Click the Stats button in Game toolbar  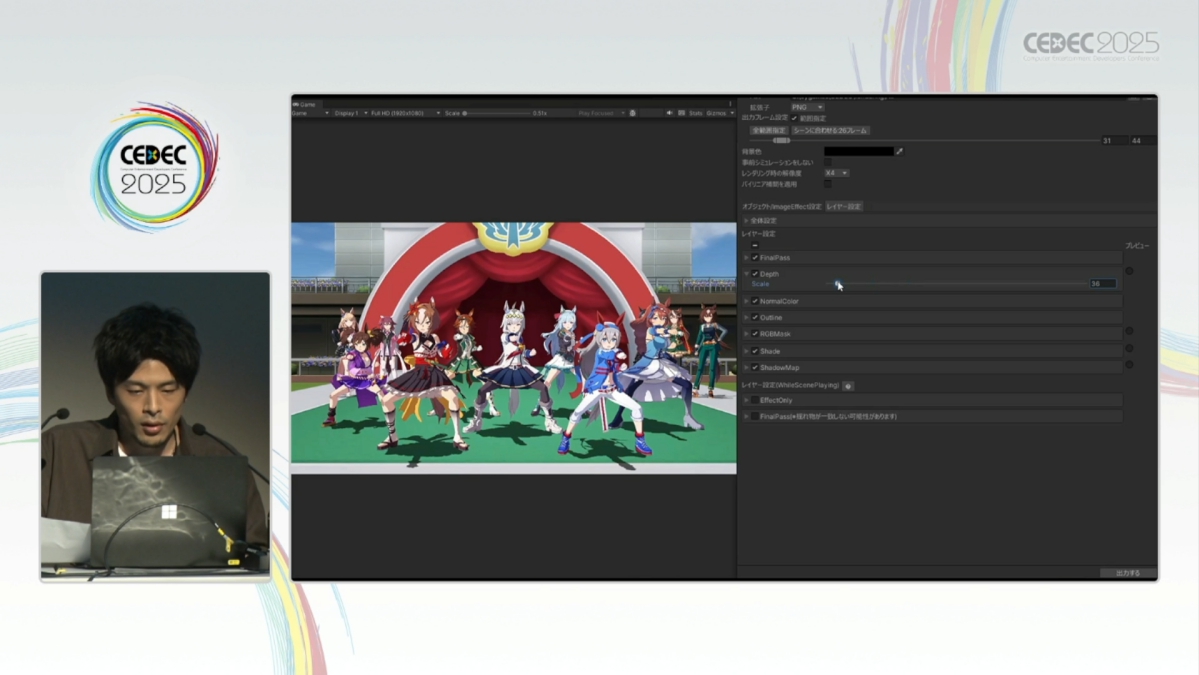pyautogui.click(x=695, y=113)
